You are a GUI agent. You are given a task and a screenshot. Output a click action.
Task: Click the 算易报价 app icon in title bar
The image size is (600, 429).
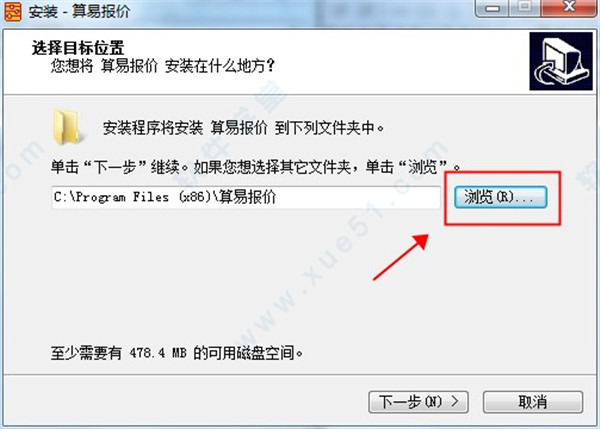[13, 11]
